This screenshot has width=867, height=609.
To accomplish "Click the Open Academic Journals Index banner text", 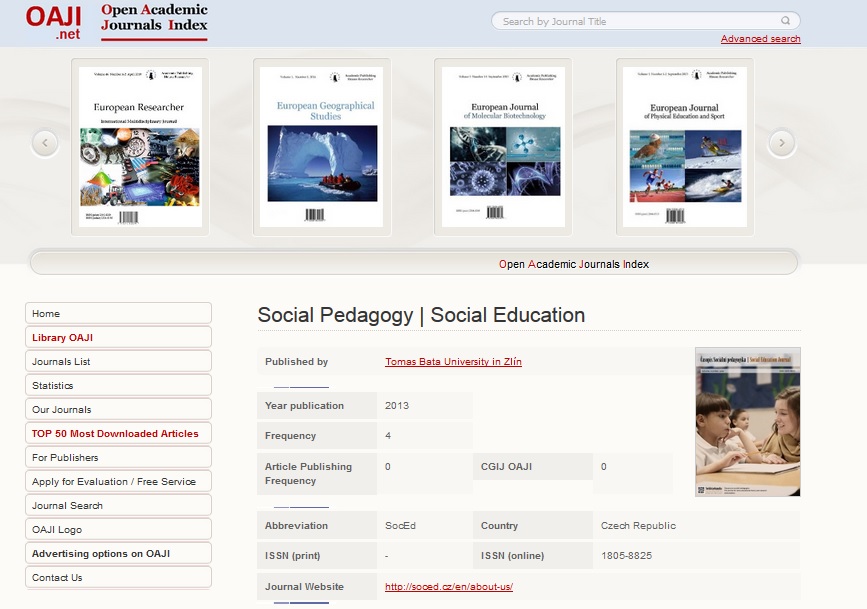I will pyautogui.click(x=574, y=264).
